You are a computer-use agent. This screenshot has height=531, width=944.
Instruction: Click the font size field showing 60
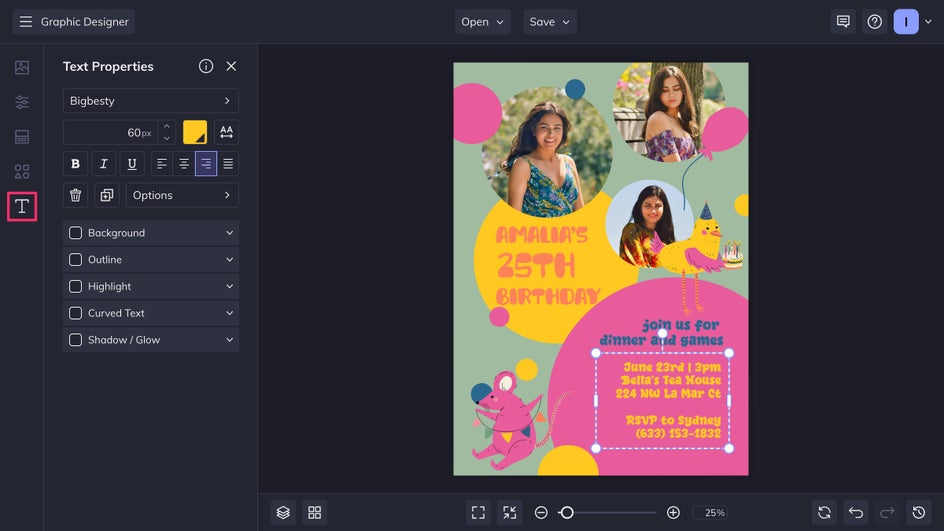pos(110,132)
